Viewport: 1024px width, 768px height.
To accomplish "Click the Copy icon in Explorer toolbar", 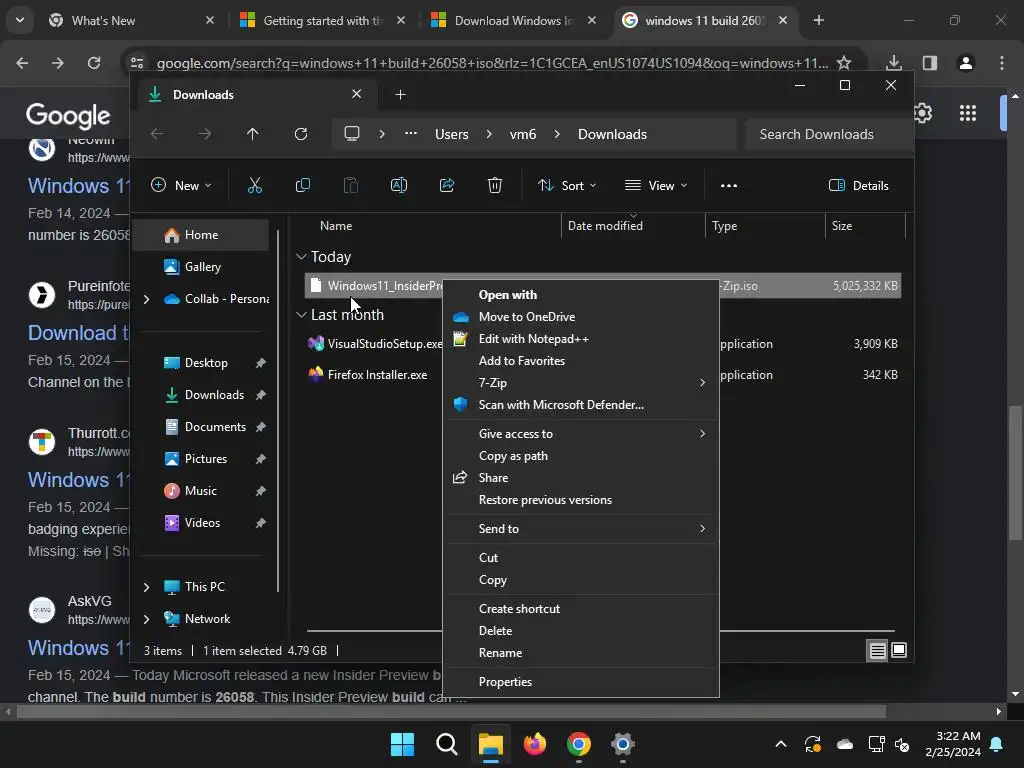I will [302, 185].
